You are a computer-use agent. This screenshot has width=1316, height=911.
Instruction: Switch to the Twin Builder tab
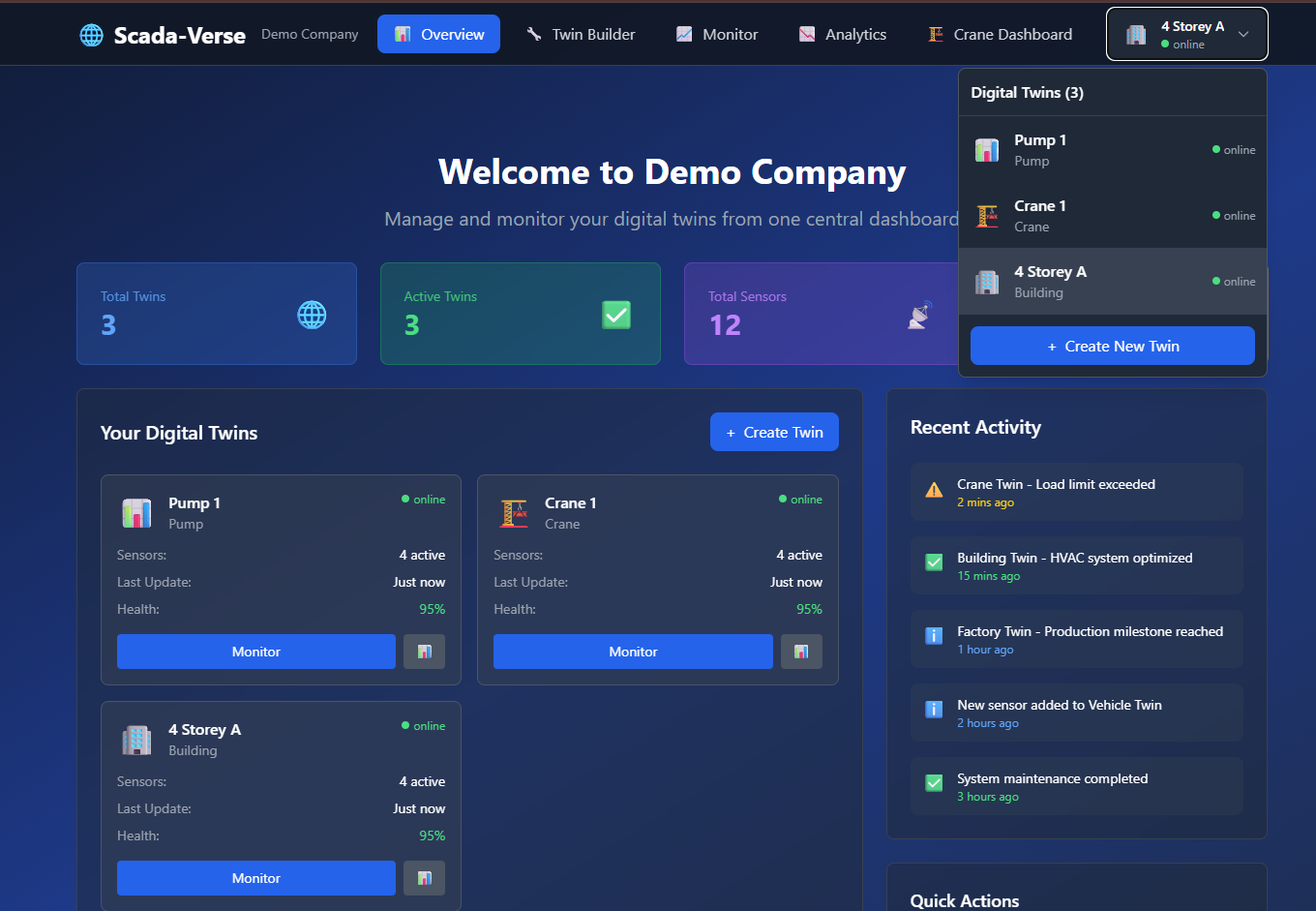coord(581,34)
